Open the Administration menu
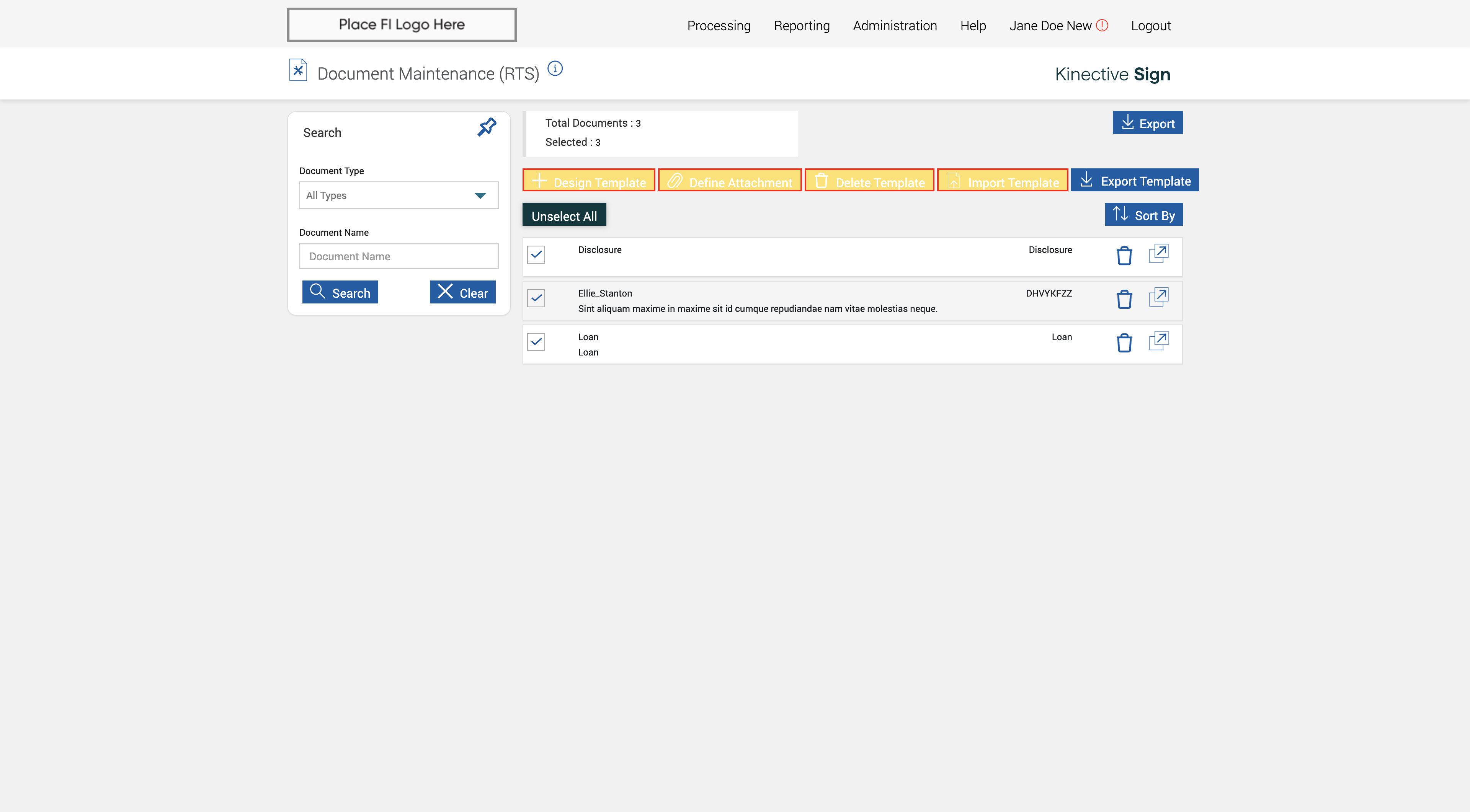 [x=894, y=26]
